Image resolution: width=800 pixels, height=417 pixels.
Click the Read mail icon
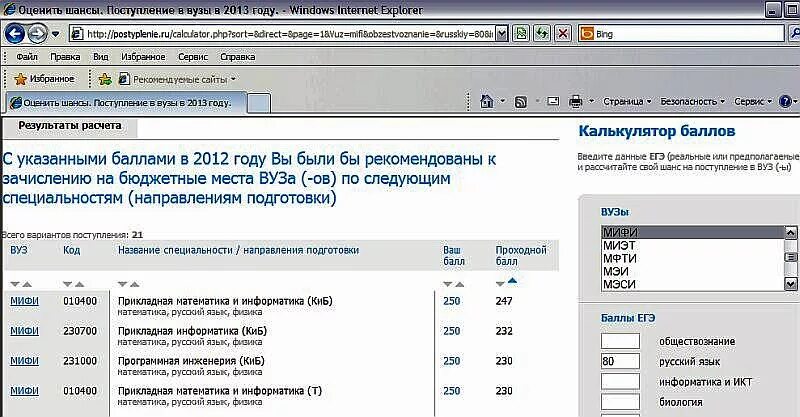pyautogui.click(x=553, y=101)
